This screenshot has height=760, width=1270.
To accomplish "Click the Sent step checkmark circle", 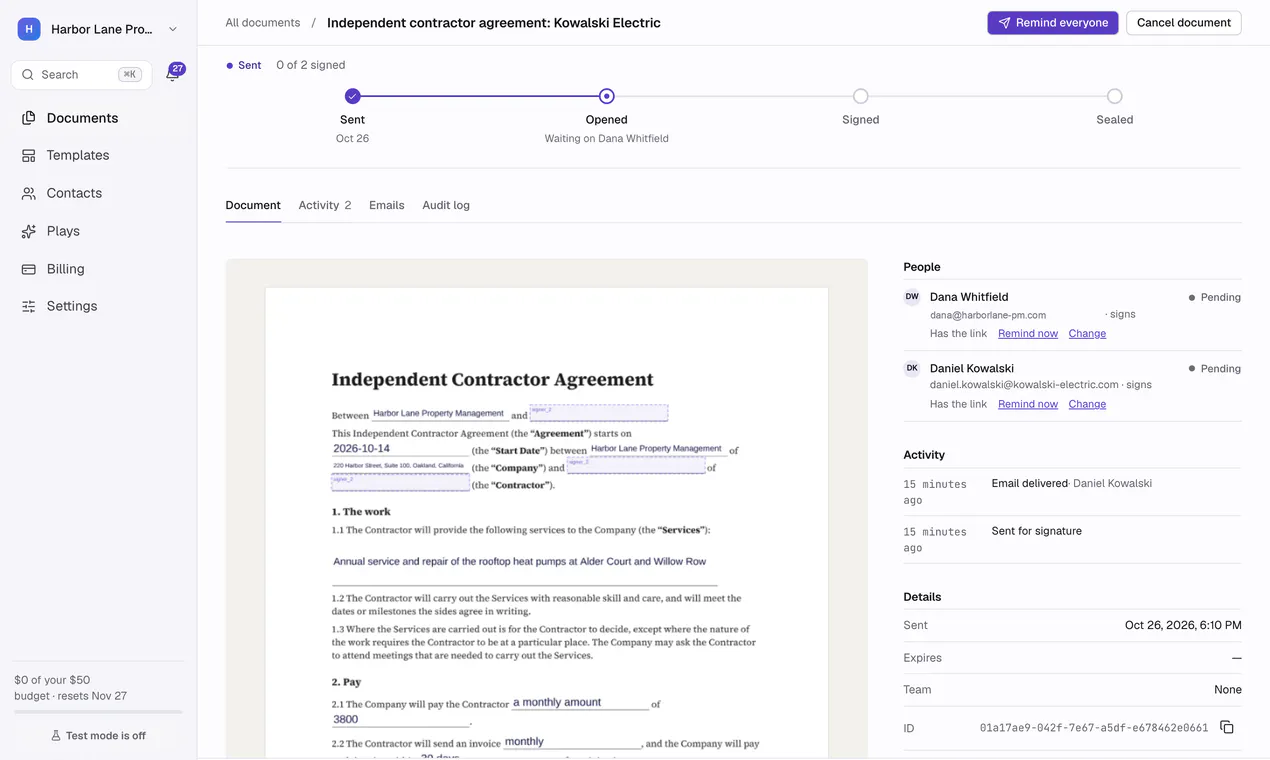I will coord(352,96).
